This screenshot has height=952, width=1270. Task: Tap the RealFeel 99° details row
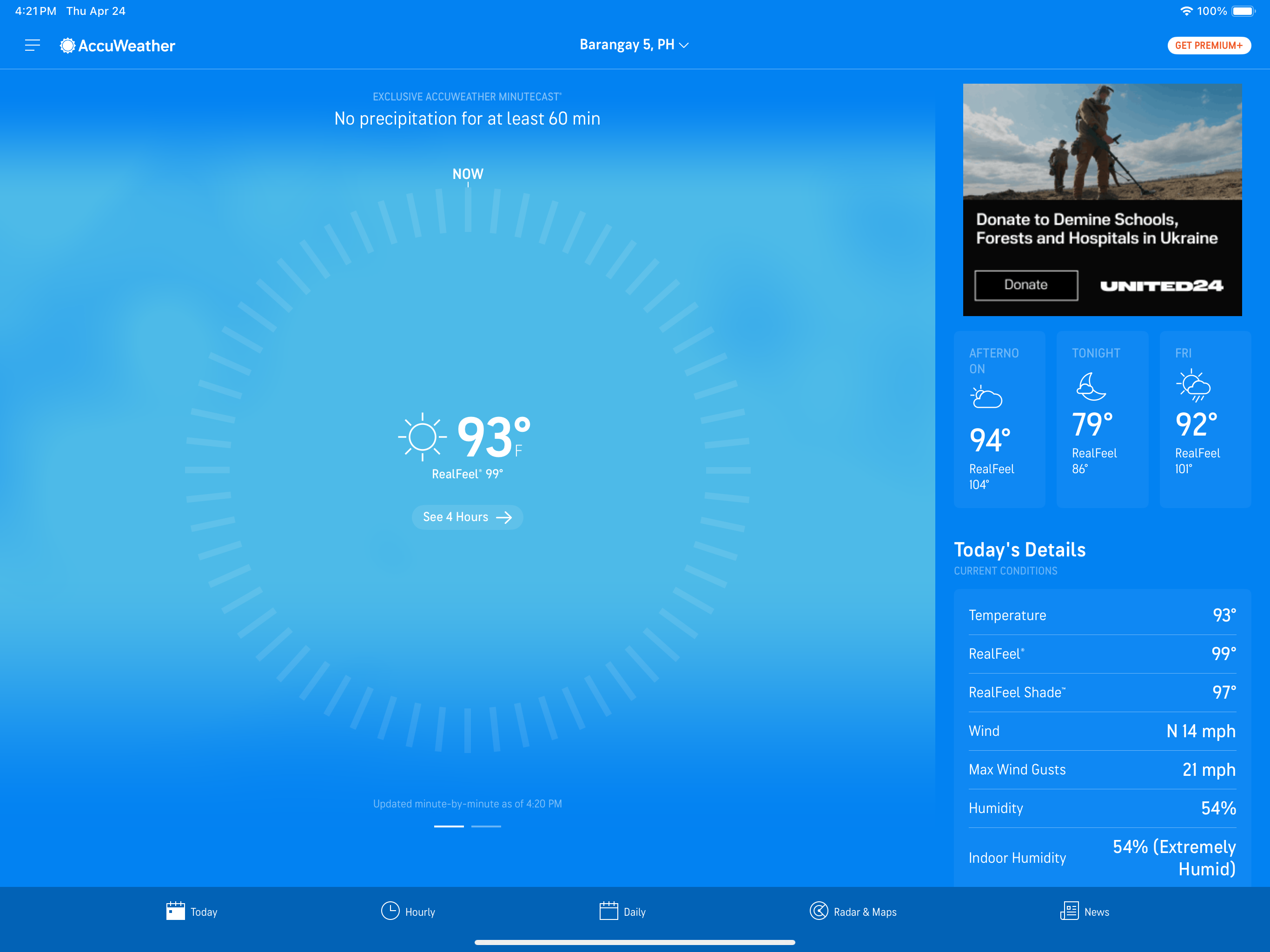tap(1102, 654)
